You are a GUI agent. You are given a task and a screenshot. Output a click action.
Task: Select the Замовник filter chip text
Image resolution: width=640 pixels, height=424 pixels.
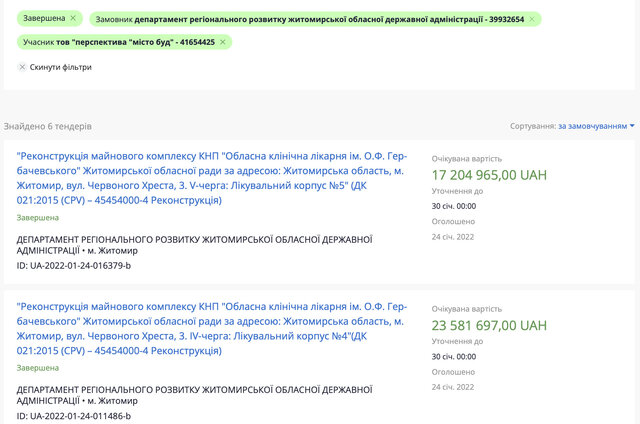pos(310,19)
